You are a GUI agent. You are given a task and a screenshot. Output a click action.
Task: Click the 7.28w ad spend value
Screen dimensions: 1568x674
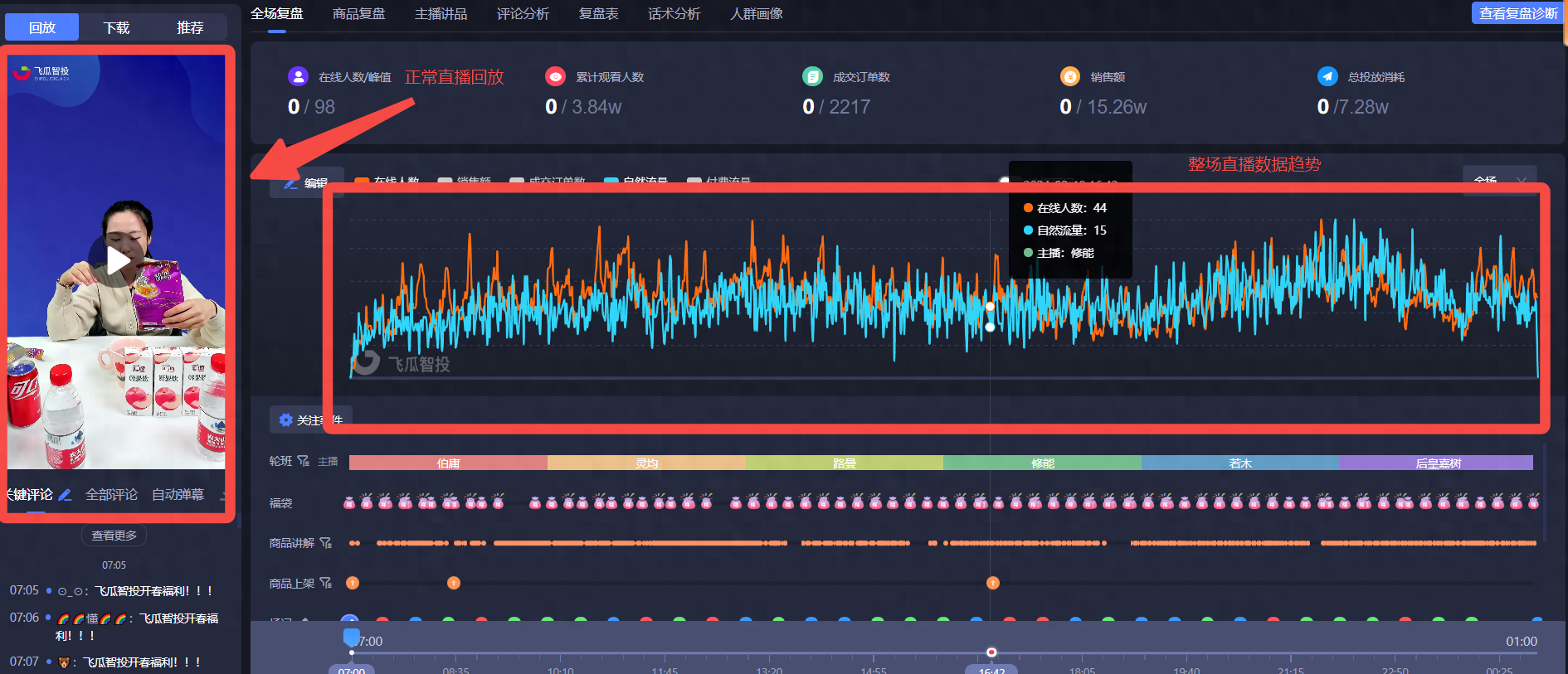(x=1363, y=107)
